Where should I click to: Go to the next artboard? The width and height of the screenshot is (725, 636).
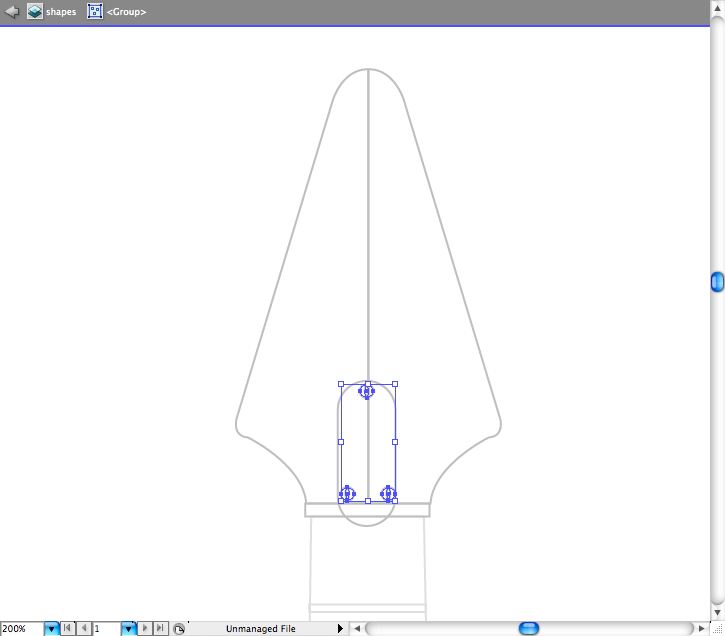(x=145, y=628)
